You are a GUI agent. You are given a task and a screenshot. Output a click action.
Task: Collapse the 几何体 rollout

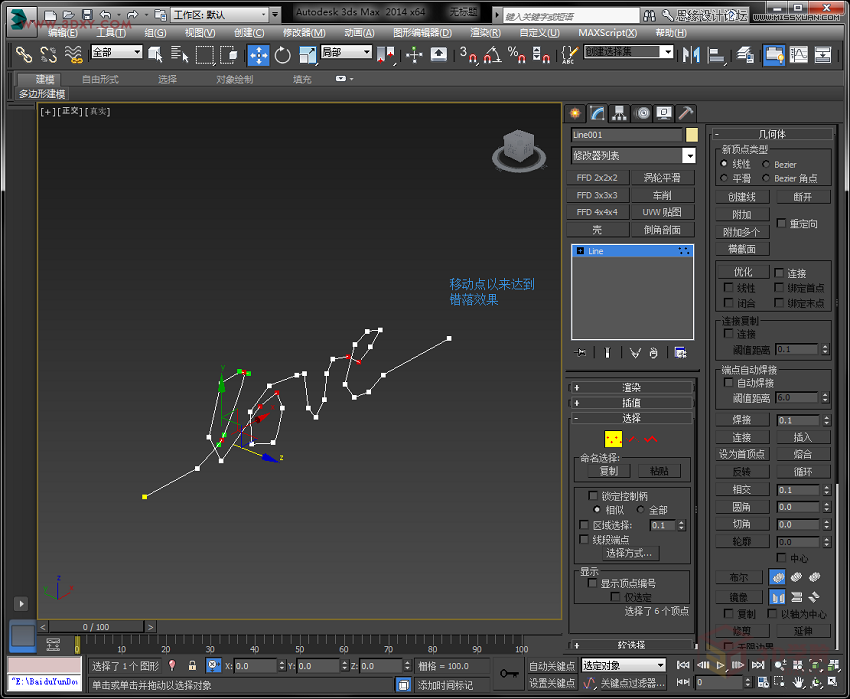click(x=772, y=134)
